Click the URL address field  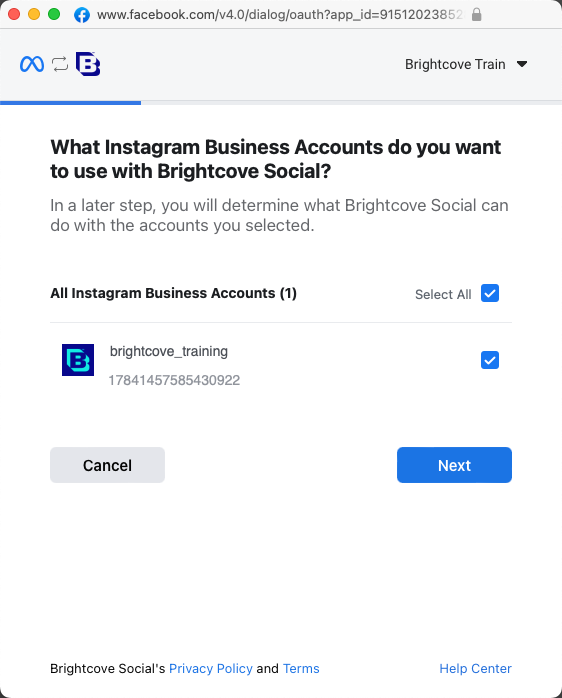[x=280, y=15]
